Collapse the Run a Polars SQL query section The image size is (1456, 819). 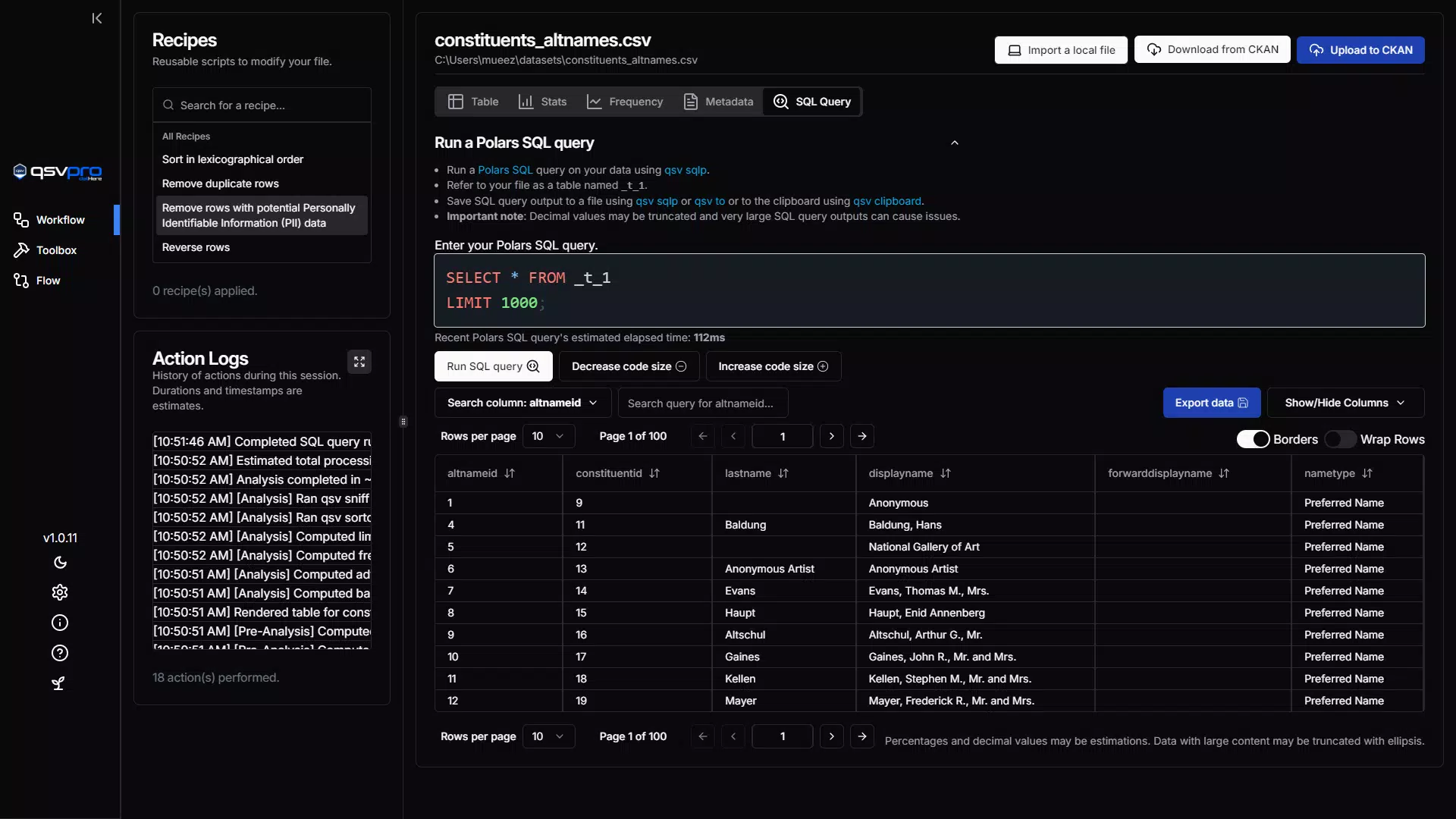955,143
